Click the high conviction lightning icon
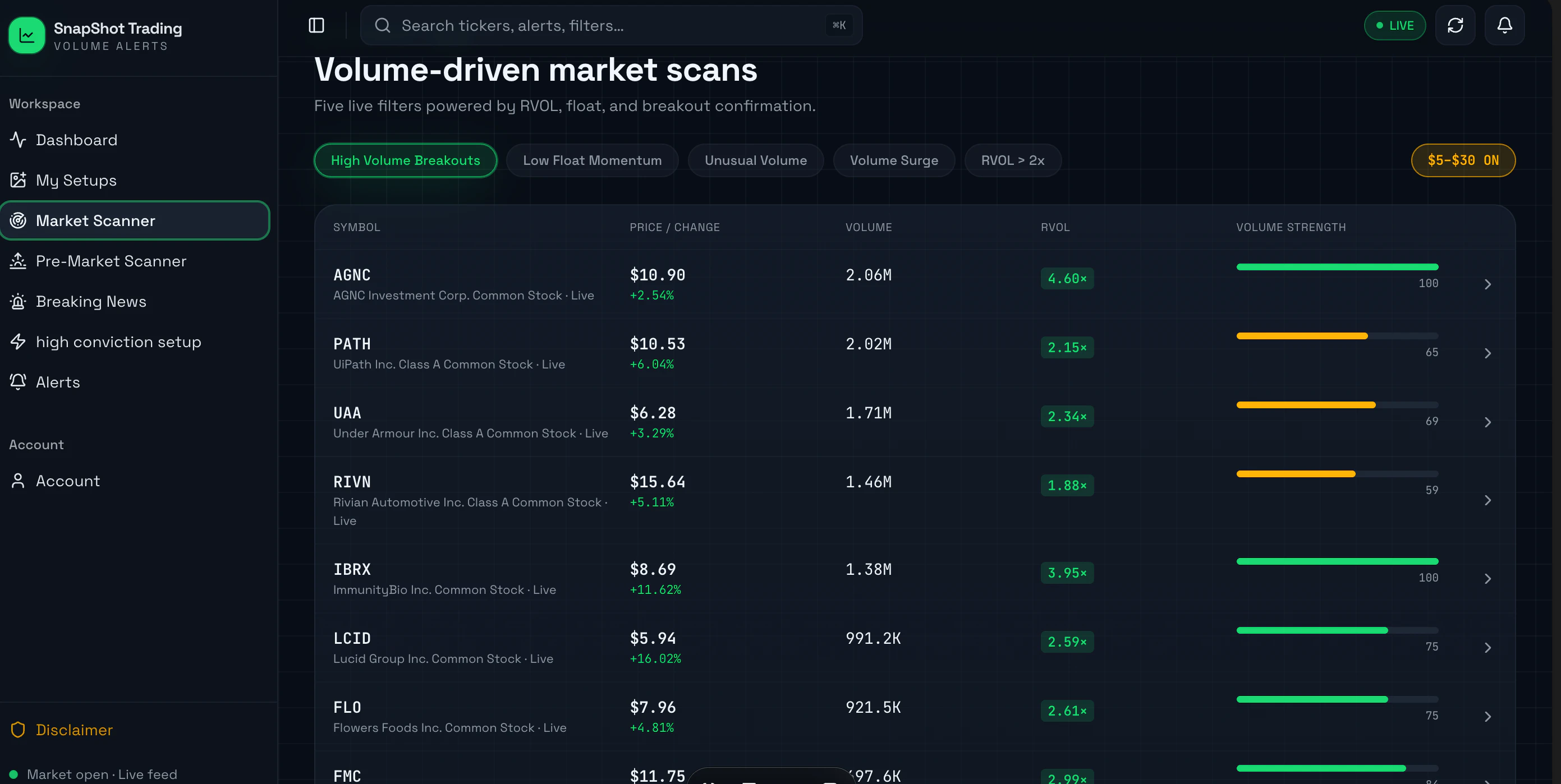 (x=18, y=342)
